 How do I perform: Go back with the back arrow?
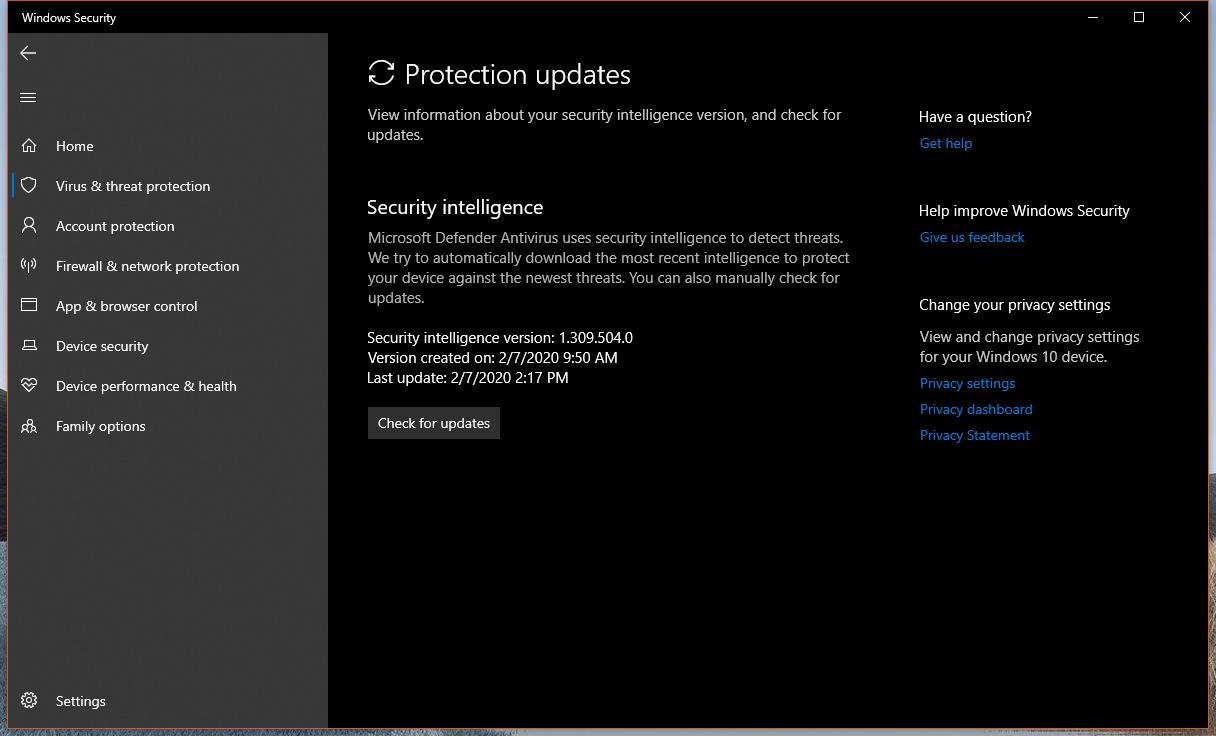pyautogui.click(x=28, y=53)
